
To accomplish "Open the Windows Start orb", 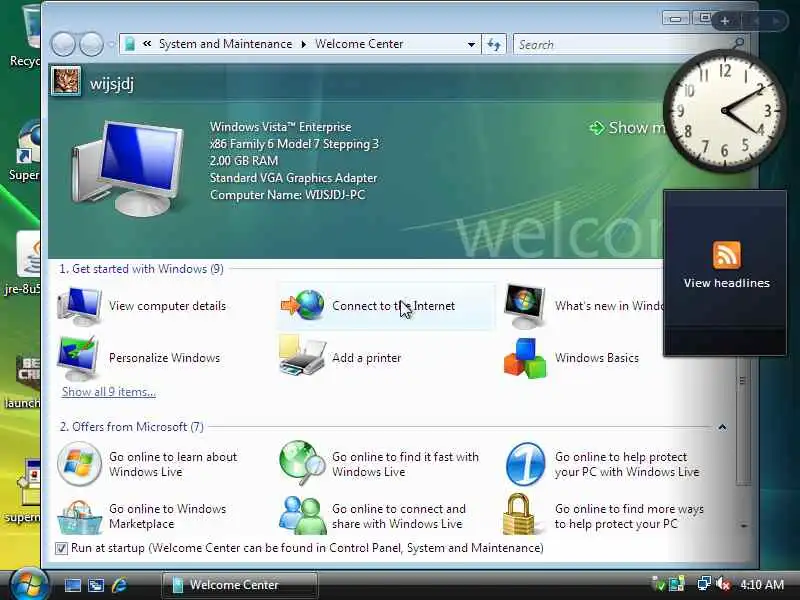I will click(28, 585).
